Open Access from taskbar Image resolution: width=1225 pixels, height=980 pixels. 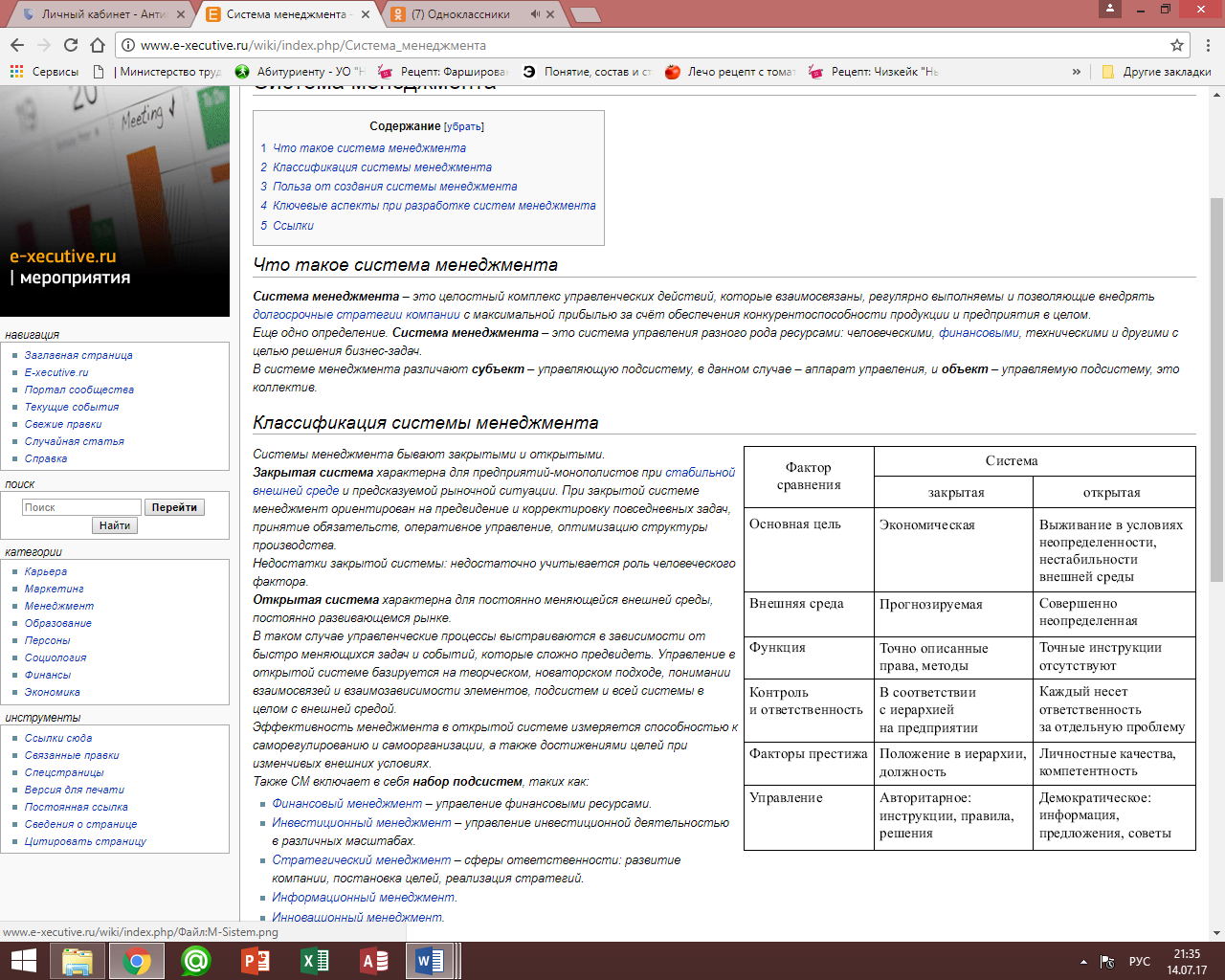(373, 961)
